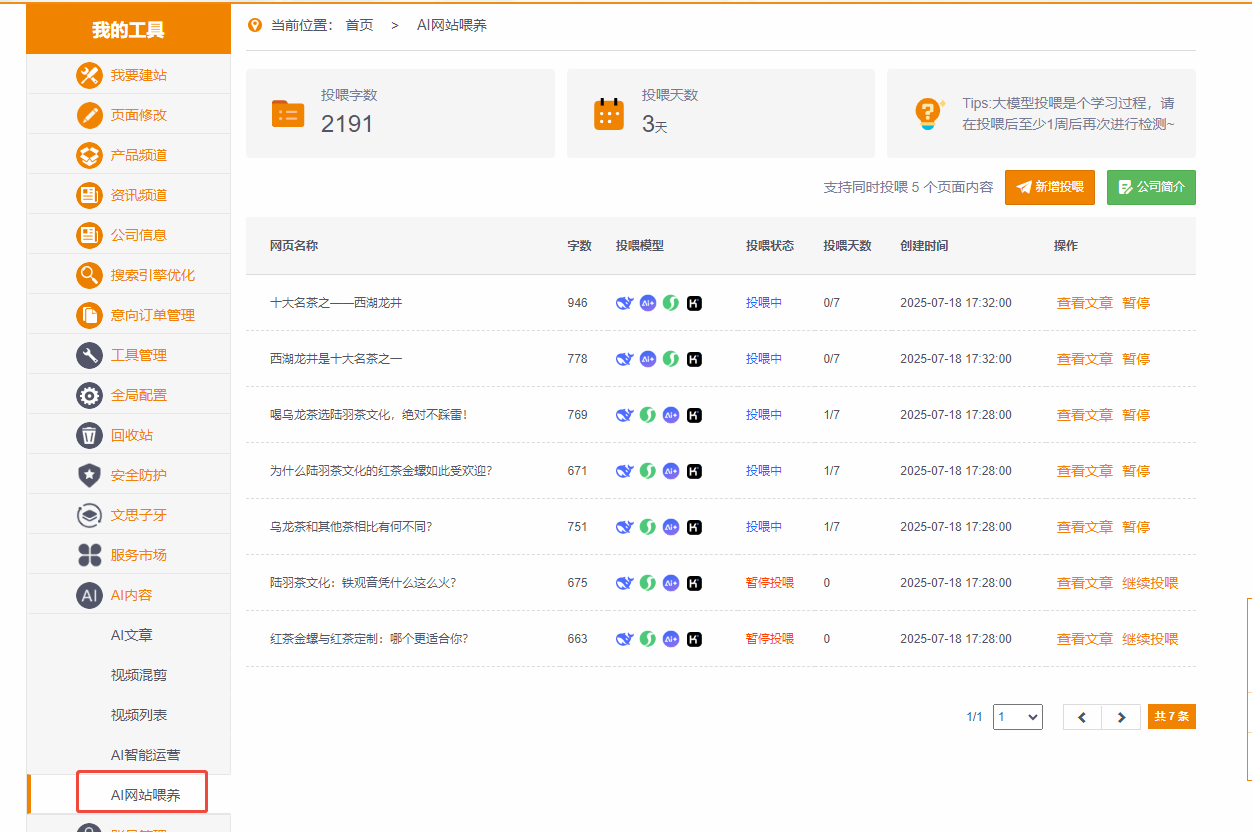Click the 创建时间 column header
The image size is (1252, 832).
[924, 246]
